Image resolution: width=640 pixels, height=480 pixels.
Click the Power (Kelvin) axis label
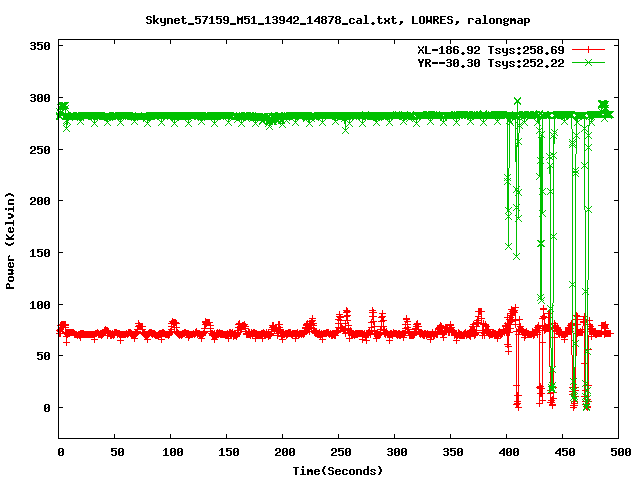[x=10, y=240]
